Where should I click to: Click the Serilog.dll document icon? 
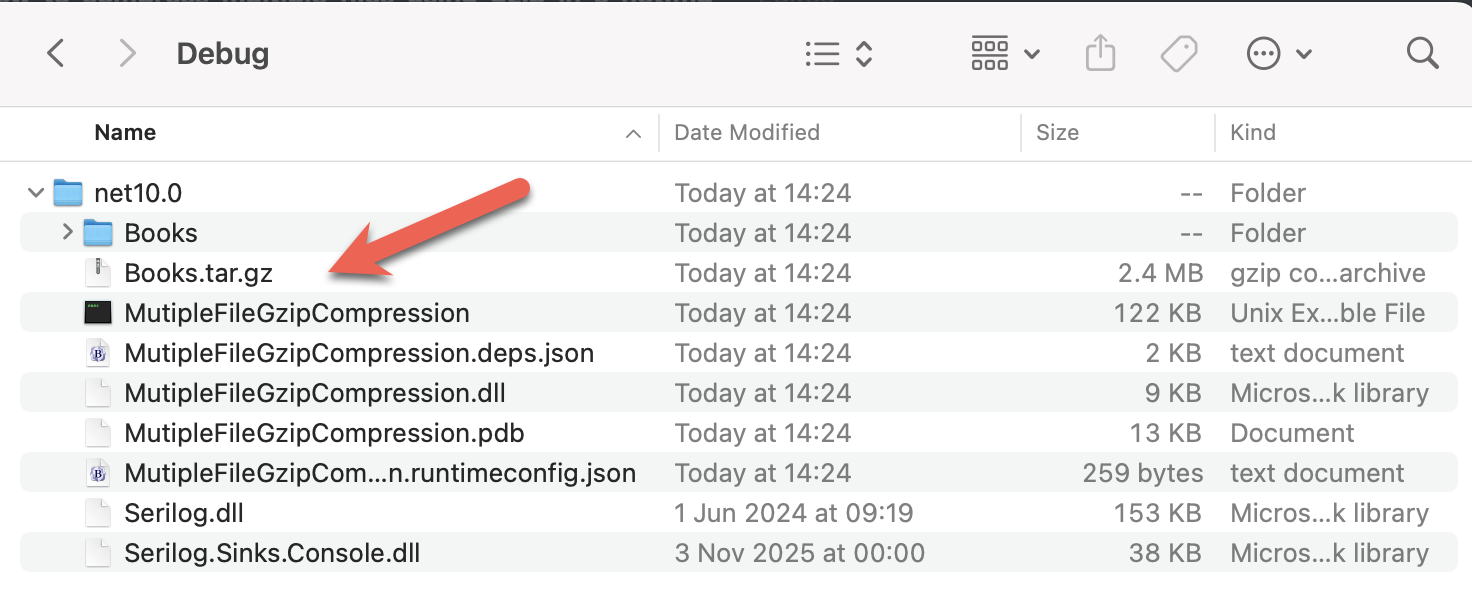[x=97, y=512]
